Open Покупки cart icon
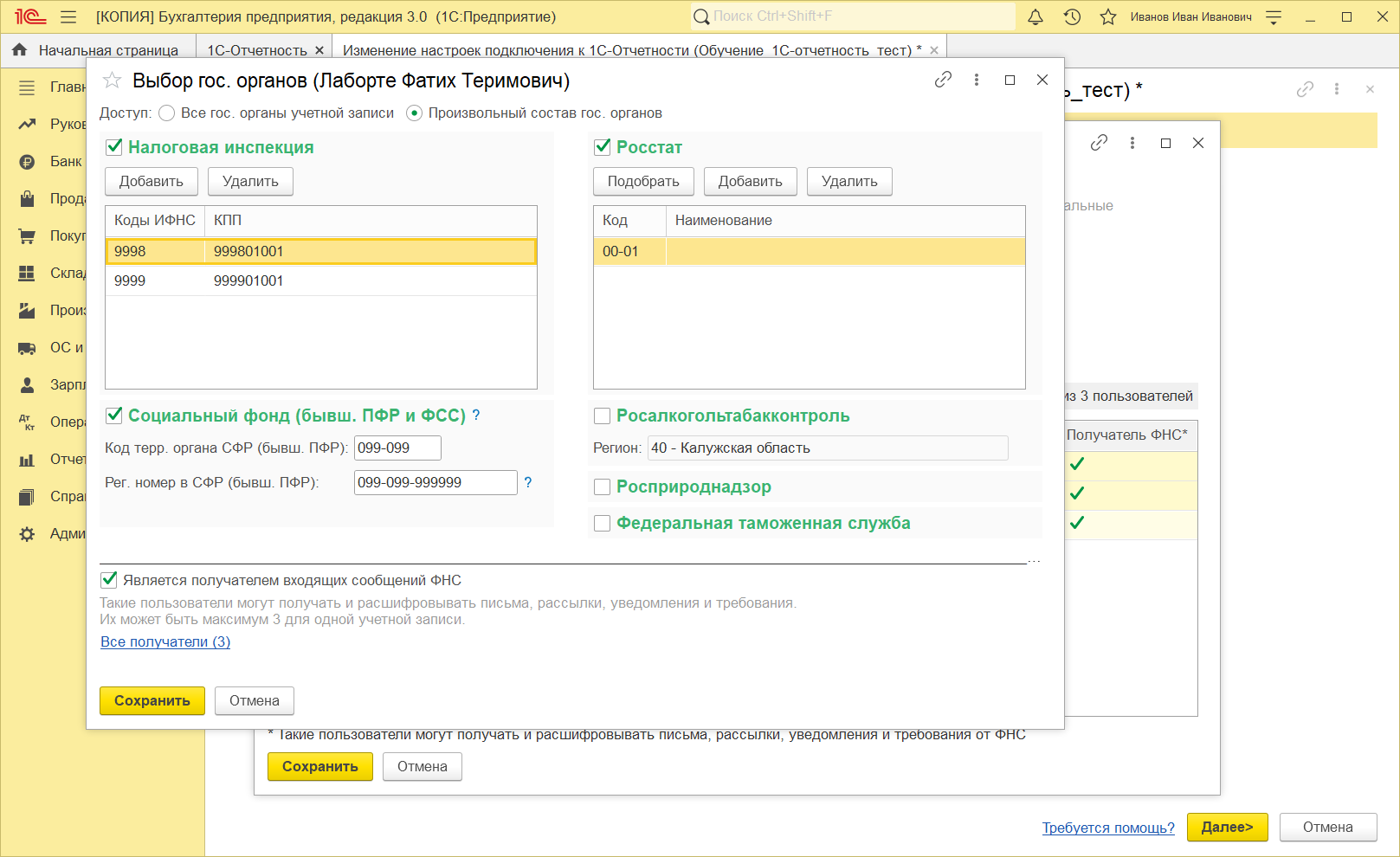Viewport: 1400px width, 857px height. pyautogui.click(x=27, y=236)
